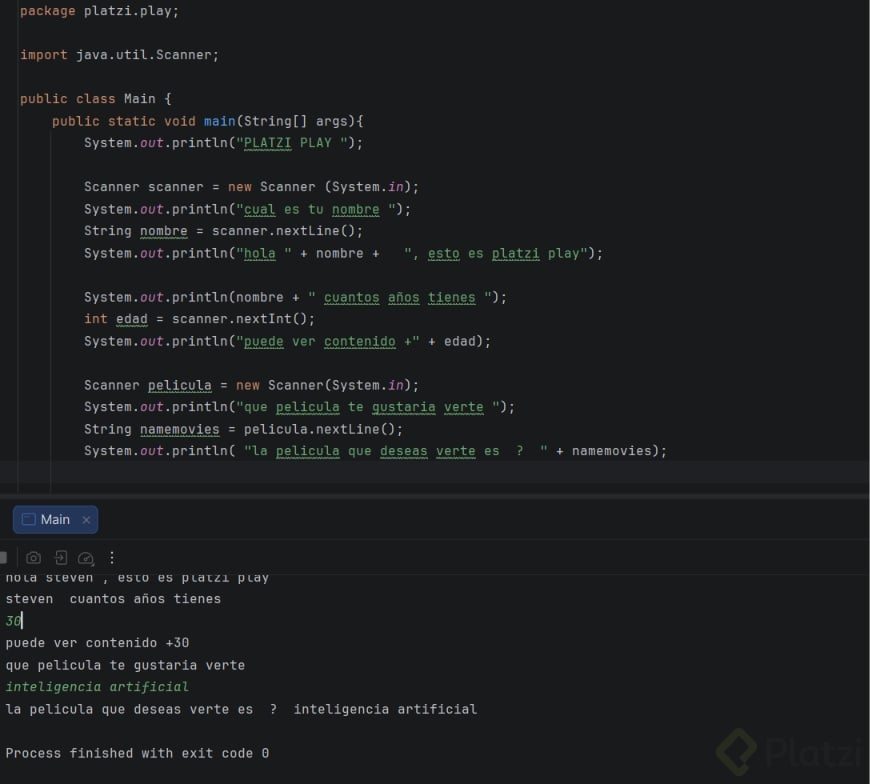Click the println "puede ver contenido +" code line
870x784 pixels.
pyautogui.click(x=287, y=341)
